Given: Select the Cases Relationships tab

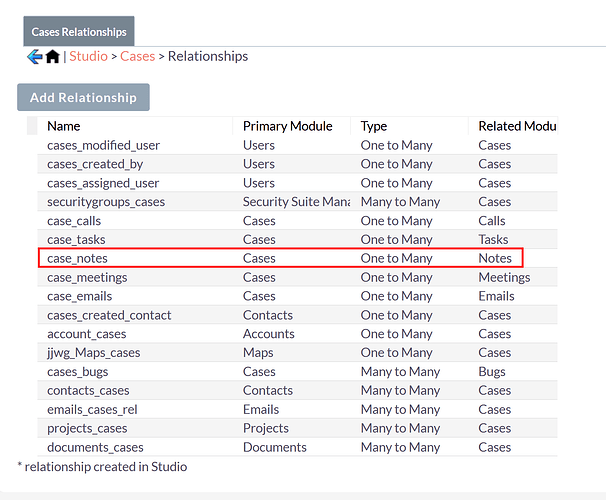Looking at the screenshot, I should 79,31.
